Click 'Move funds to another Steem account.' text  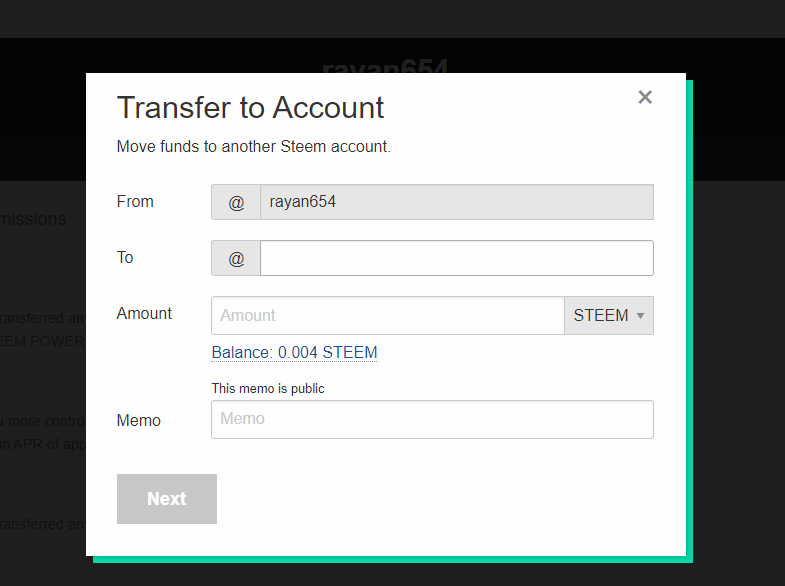(x=253, y=147)
